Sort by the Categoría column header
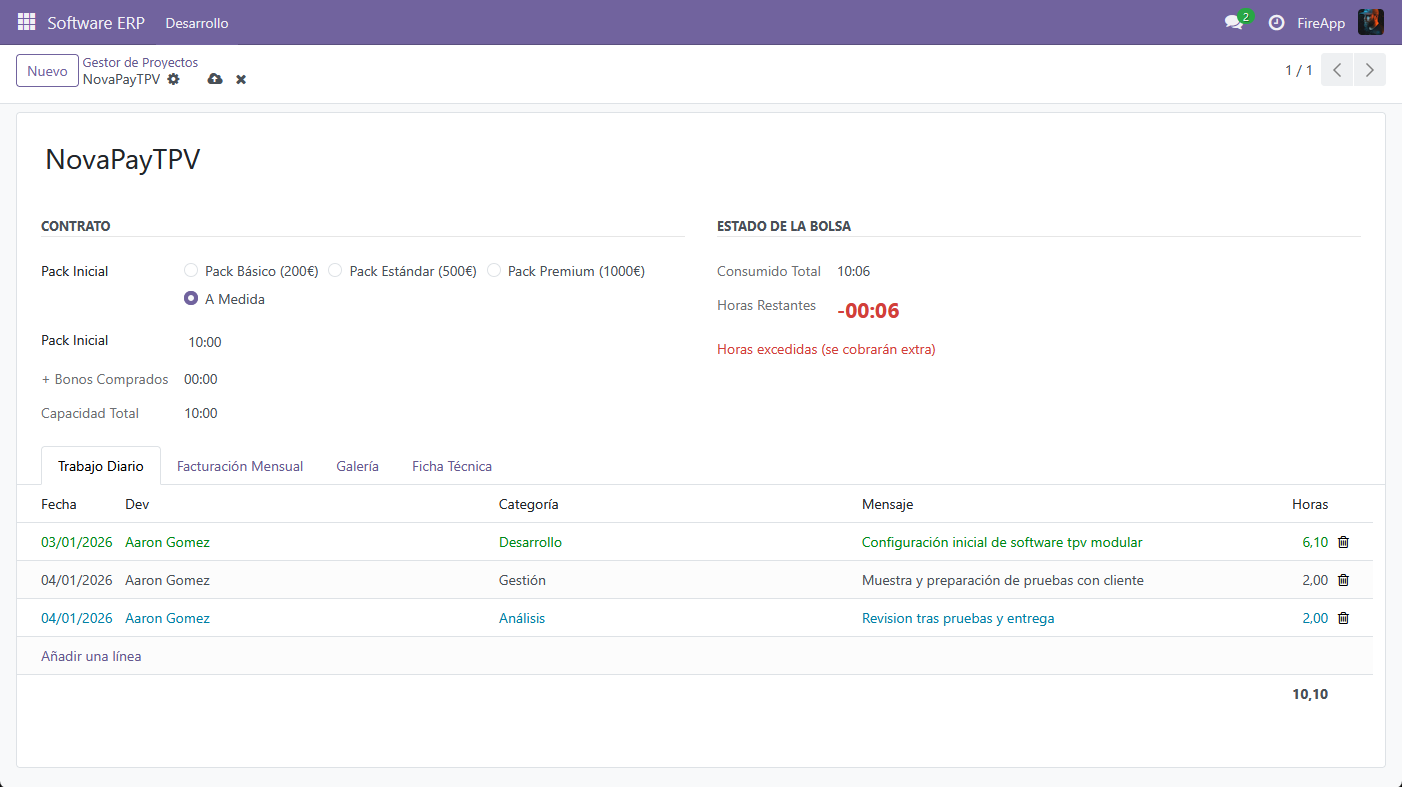 [x=528, y=504]
